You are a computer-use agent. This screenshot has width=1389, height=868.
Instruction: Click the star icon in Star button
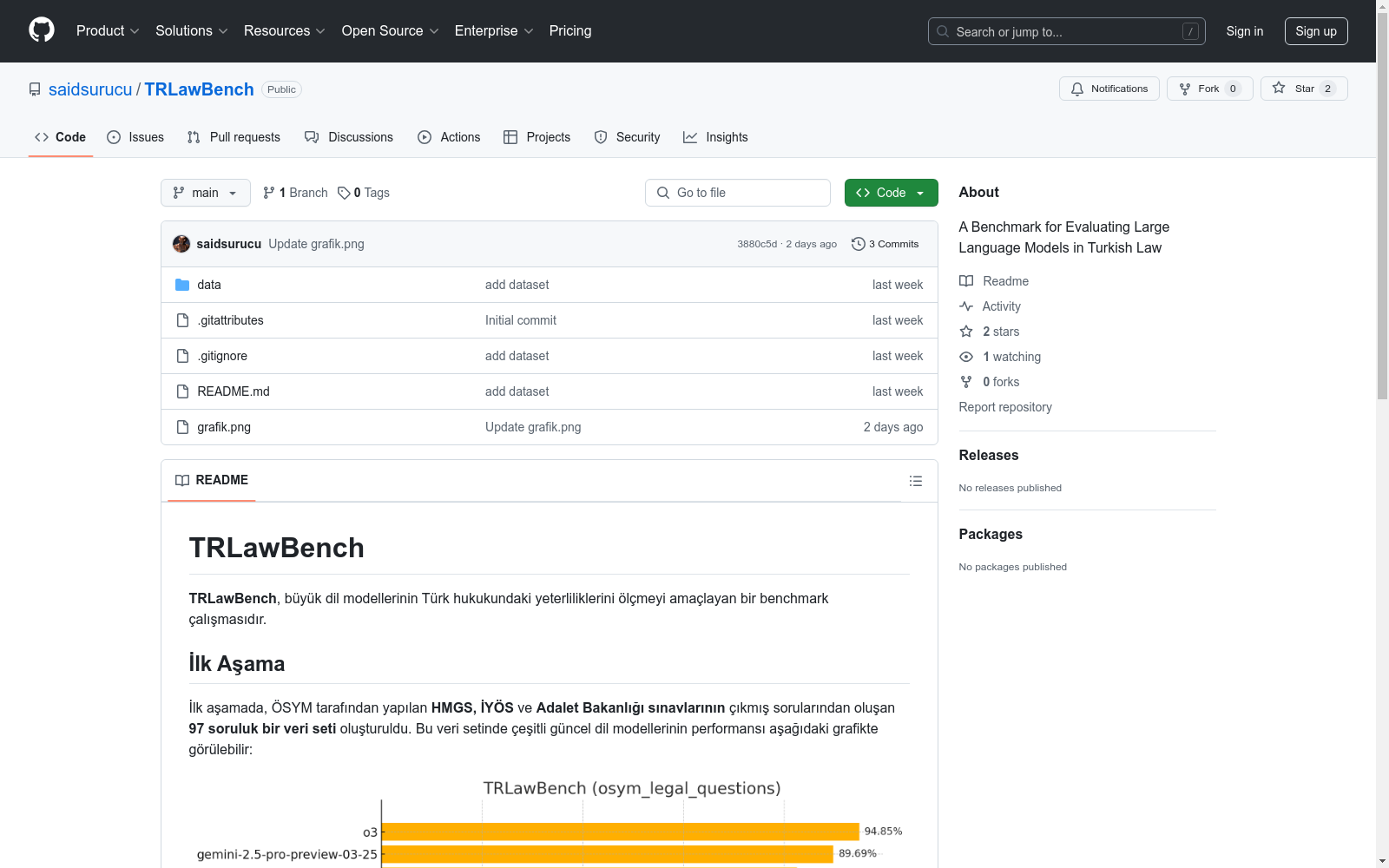click(x=1279, y=88)
